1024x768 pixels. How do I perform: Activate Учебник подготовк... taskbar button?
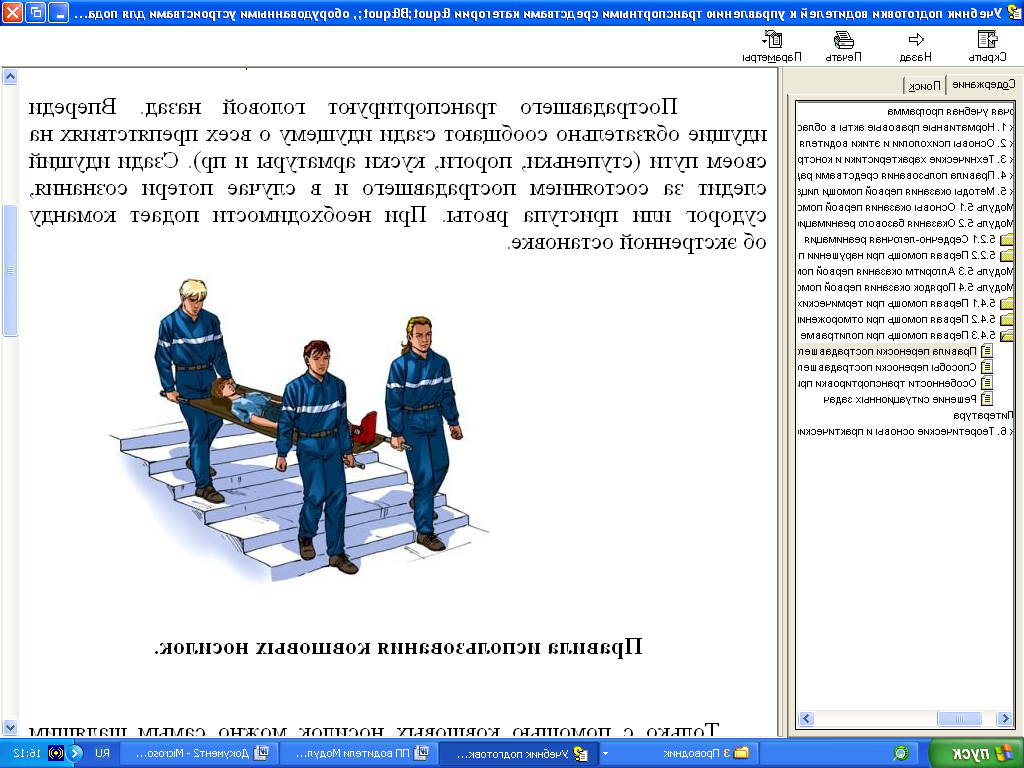coord(519,754)
